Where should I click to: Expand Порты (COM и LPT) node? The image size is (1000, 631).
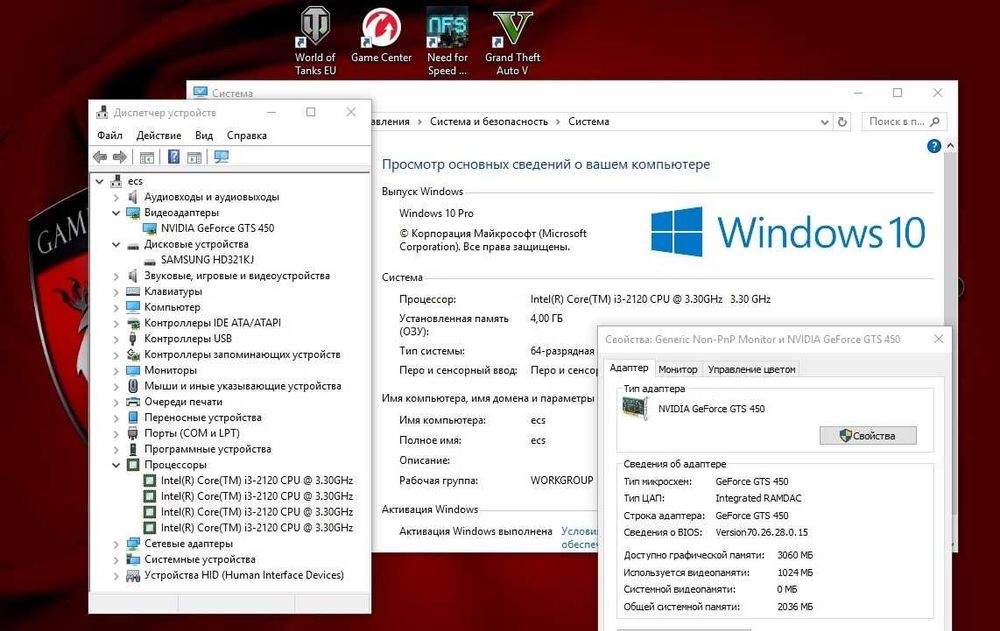click(115, 433)
